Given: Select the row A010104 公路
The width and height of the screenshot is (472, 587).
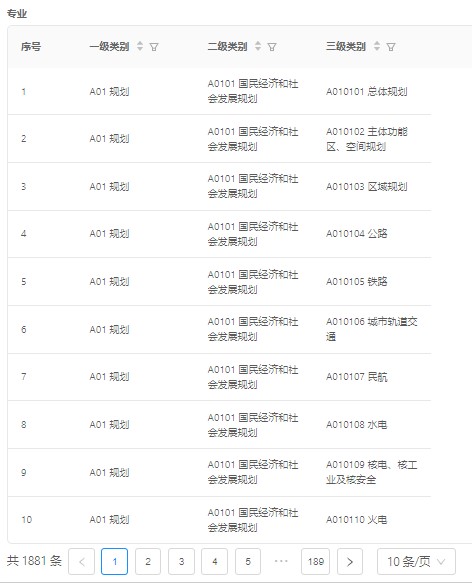Looking at the screenshot, I should click(x=219, y=234).
